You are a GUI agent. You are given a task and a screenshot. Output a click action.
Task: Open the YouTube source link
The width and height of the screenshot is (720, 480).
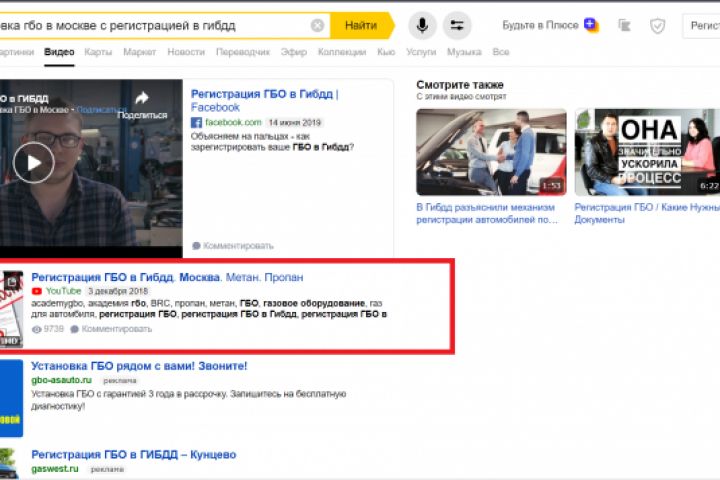[x=63, y=291]
